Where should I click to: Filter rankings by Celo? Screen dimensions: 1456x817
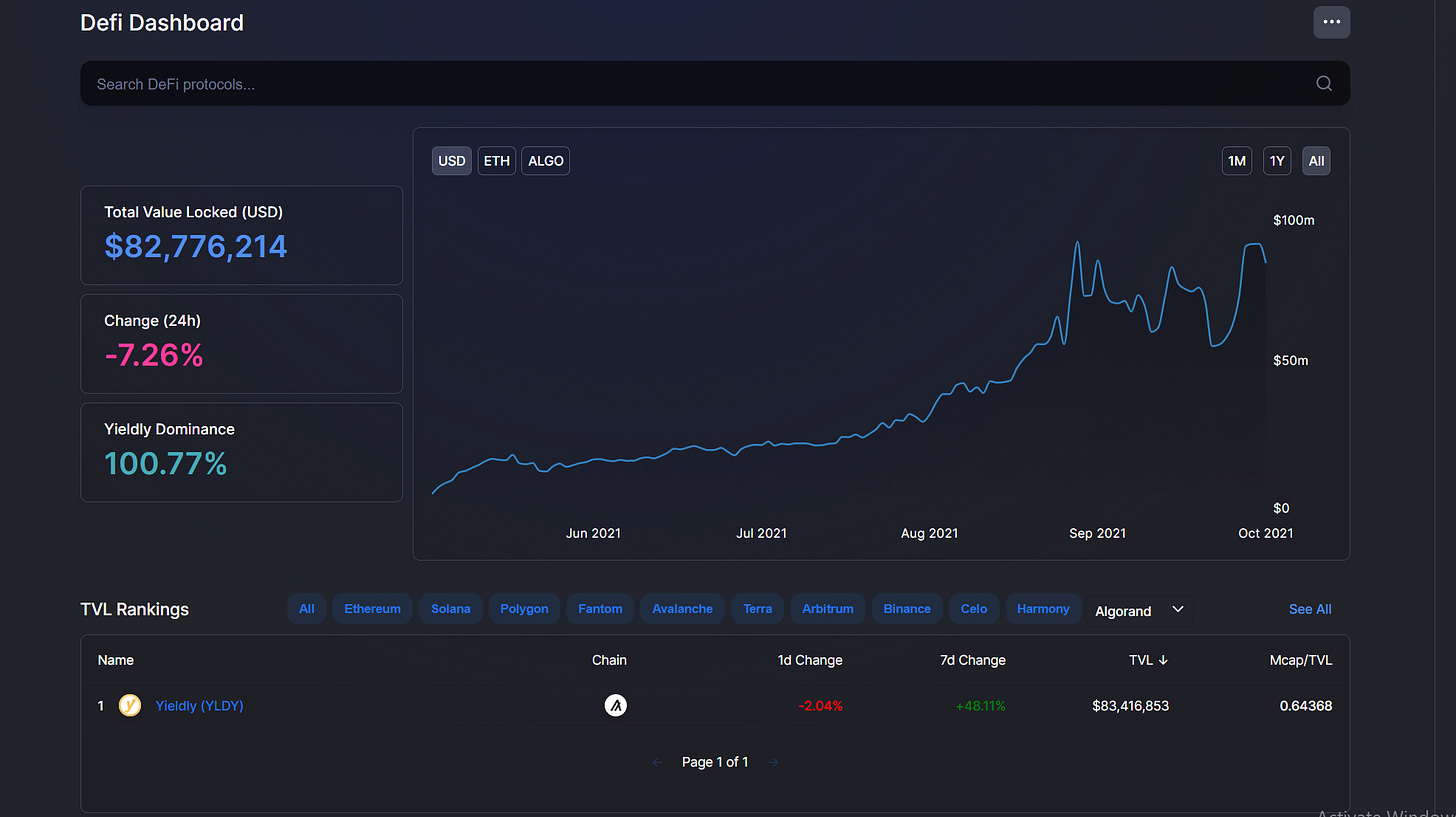[x=974, y=609]
